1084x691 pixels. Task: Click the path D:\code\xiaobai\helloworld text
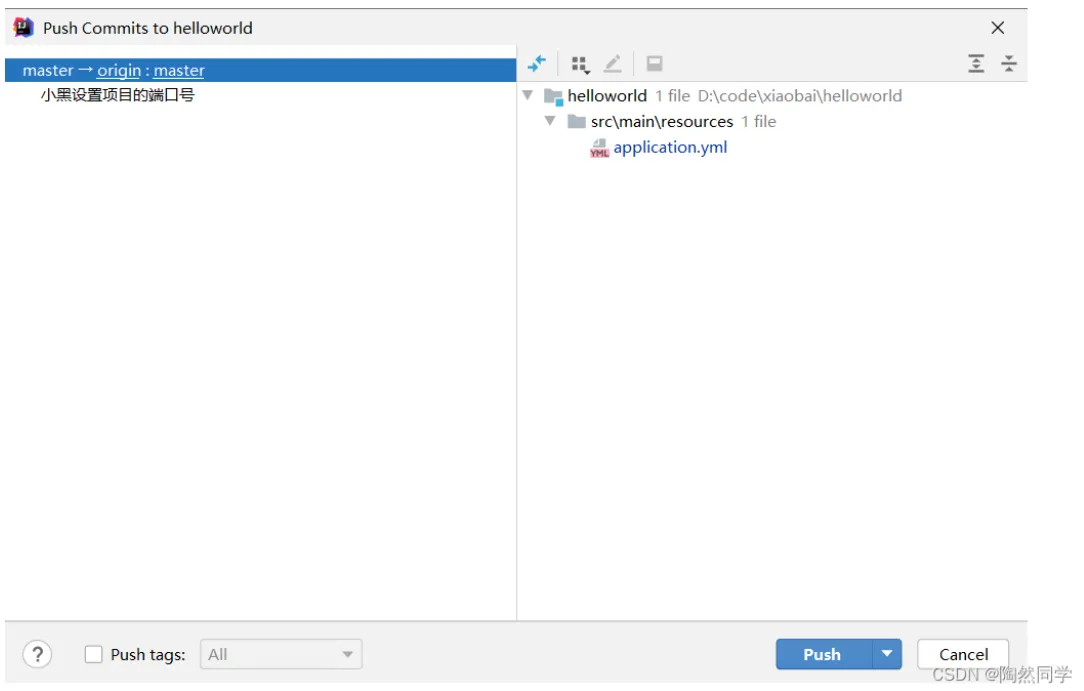799,95
